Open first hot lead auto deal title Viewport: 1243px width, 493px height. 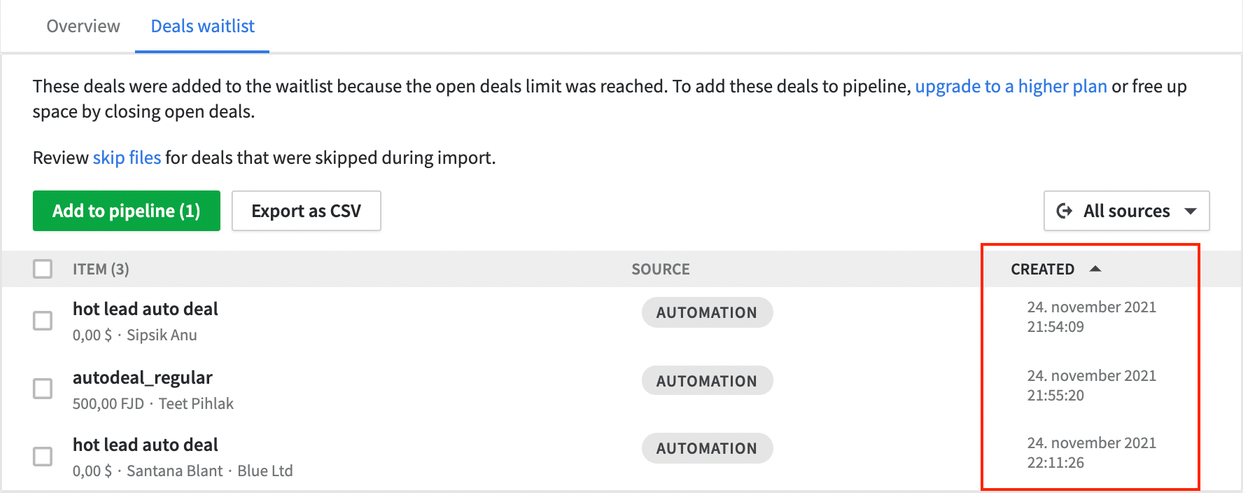tap(145, 309)
